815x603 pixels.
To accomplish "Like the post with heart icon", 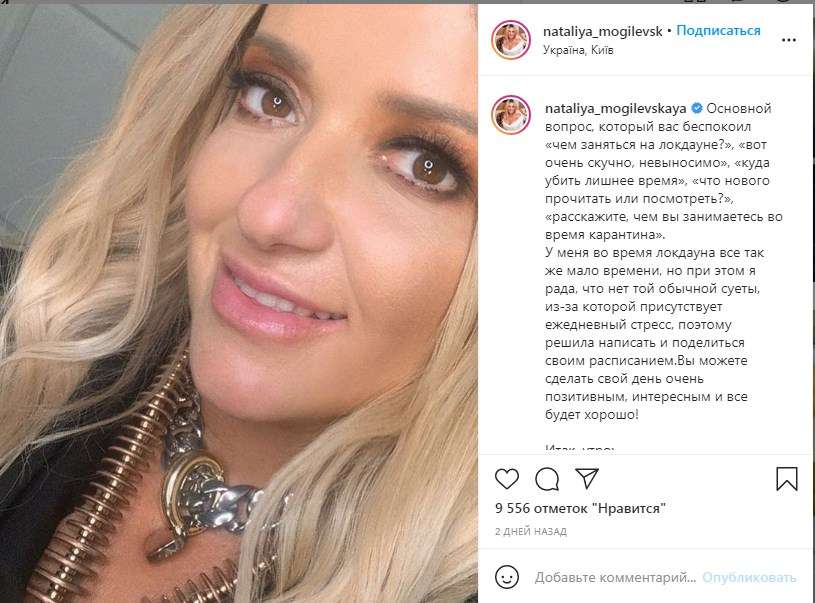I will [507, 479].
